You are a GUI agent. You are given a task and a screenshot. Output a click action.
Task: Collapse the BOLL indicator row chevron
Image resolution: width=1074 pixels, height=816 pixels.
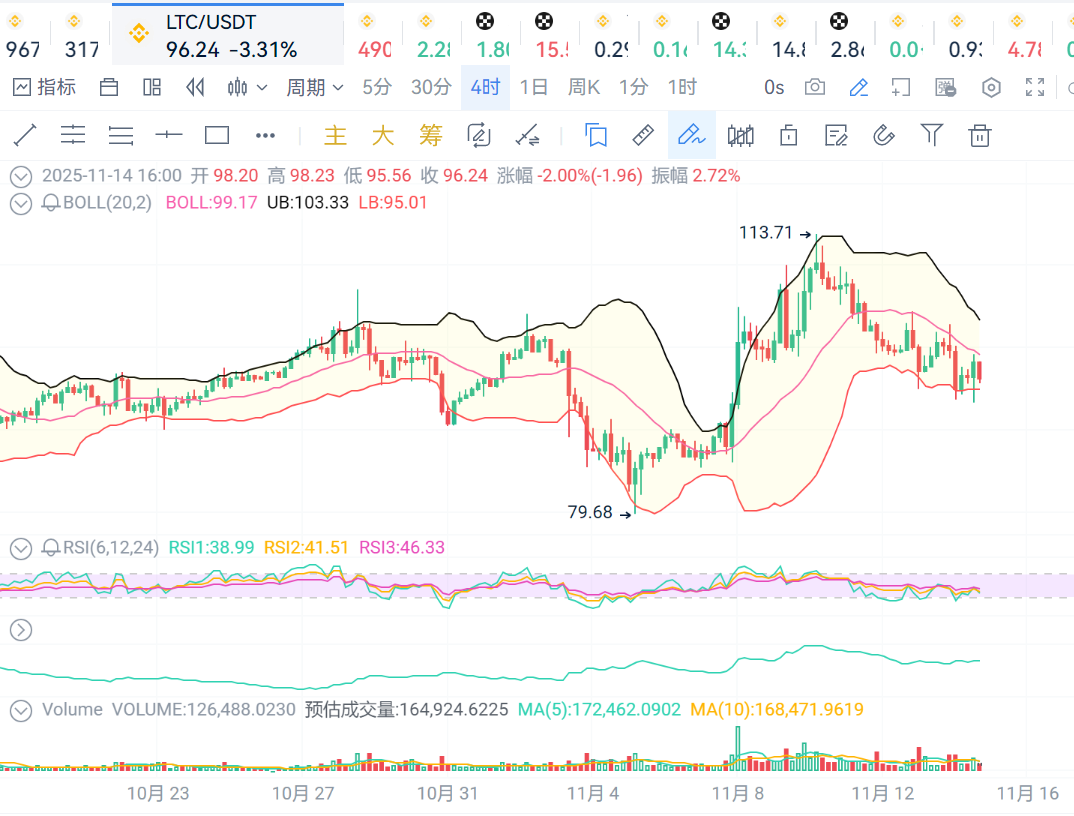click(x=20, y=203)
